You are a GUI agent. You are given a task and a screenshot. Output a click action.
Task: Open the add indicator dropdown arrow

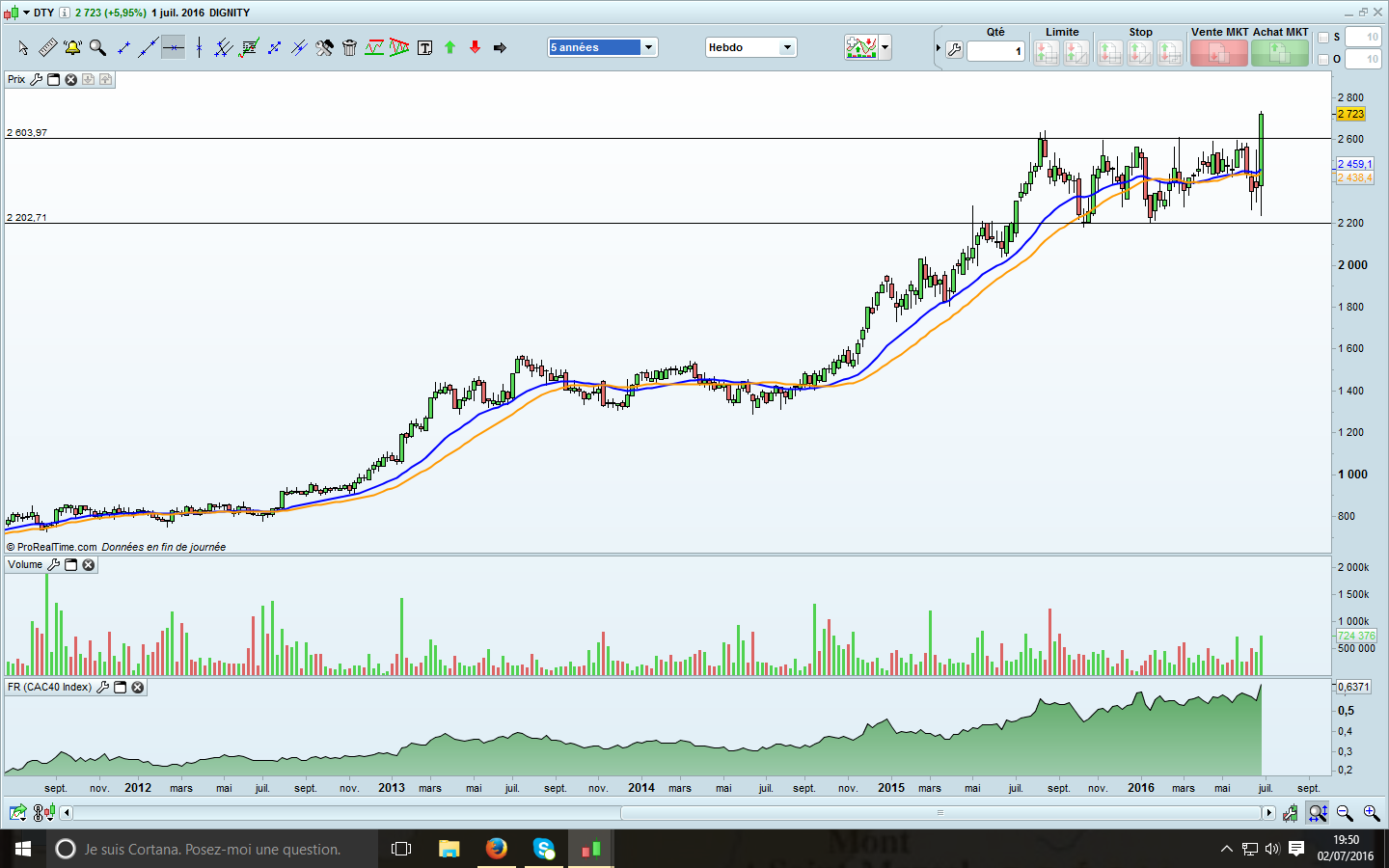[x=885, y=47]
